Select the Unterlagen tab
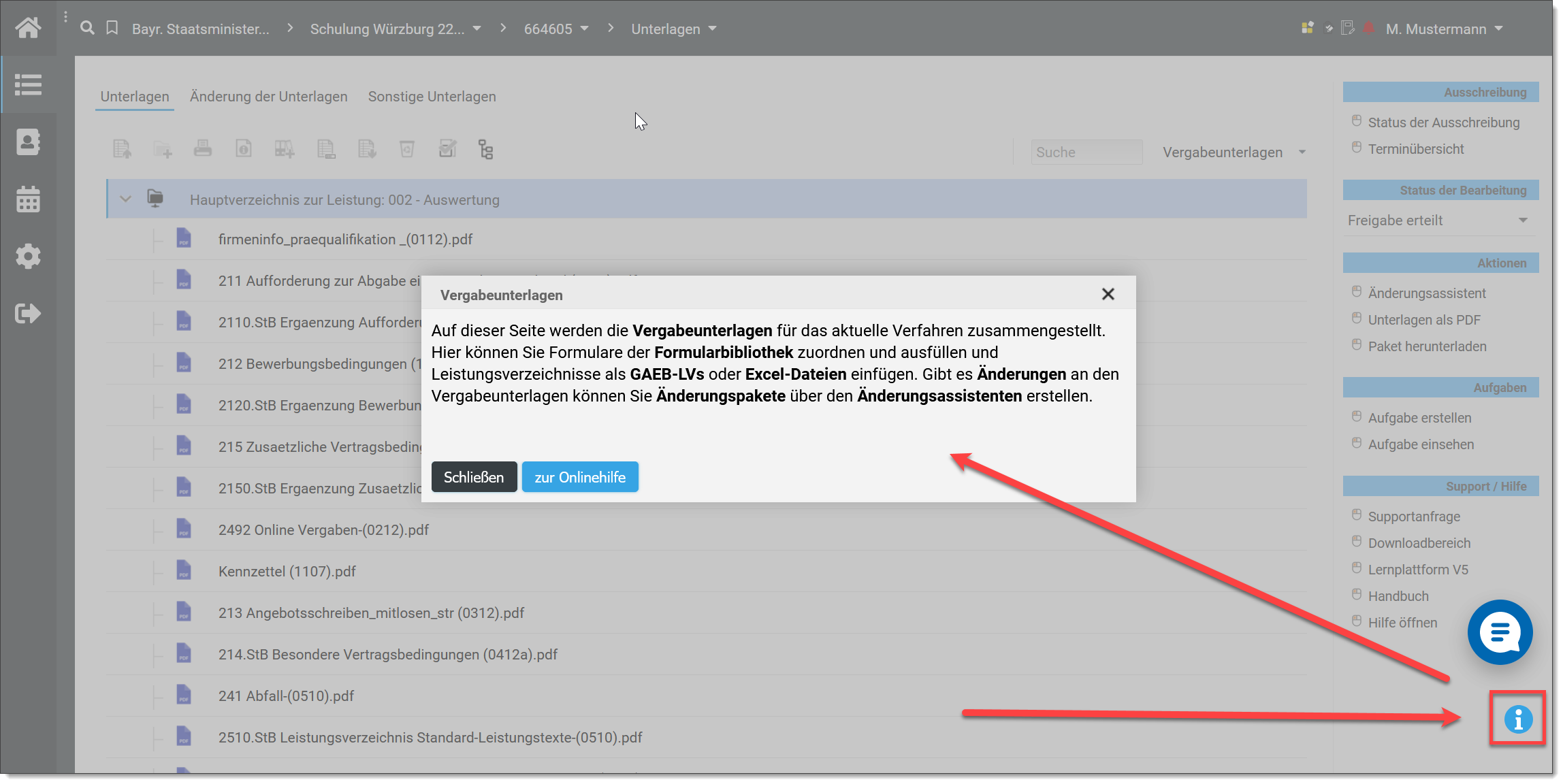1563x784 pixels. pos(135,97)
